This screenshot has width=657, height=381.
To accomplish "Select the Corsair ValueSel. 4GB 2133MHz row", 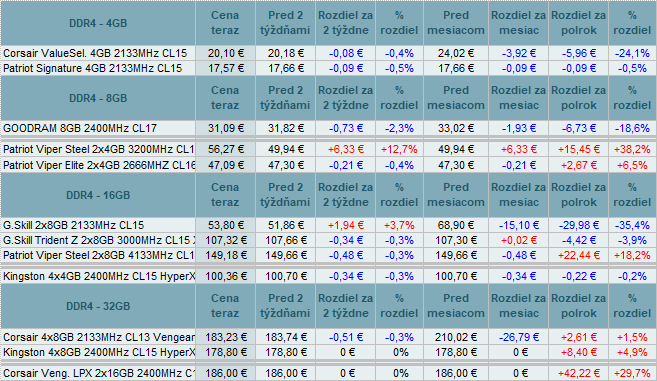I will click(x=328, y=54).
